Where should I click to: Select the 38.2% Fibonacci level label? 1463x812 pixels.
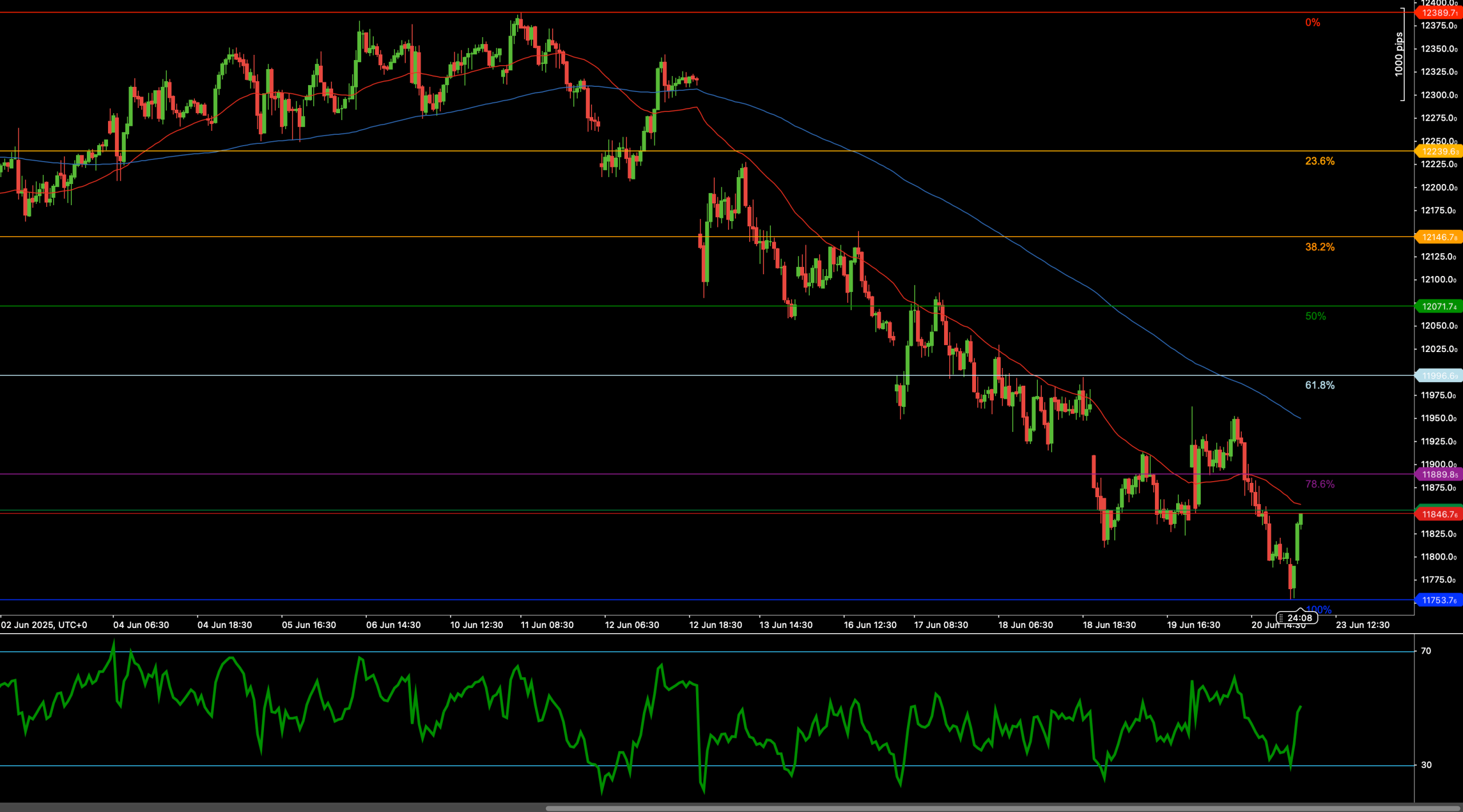point(1320,247)
